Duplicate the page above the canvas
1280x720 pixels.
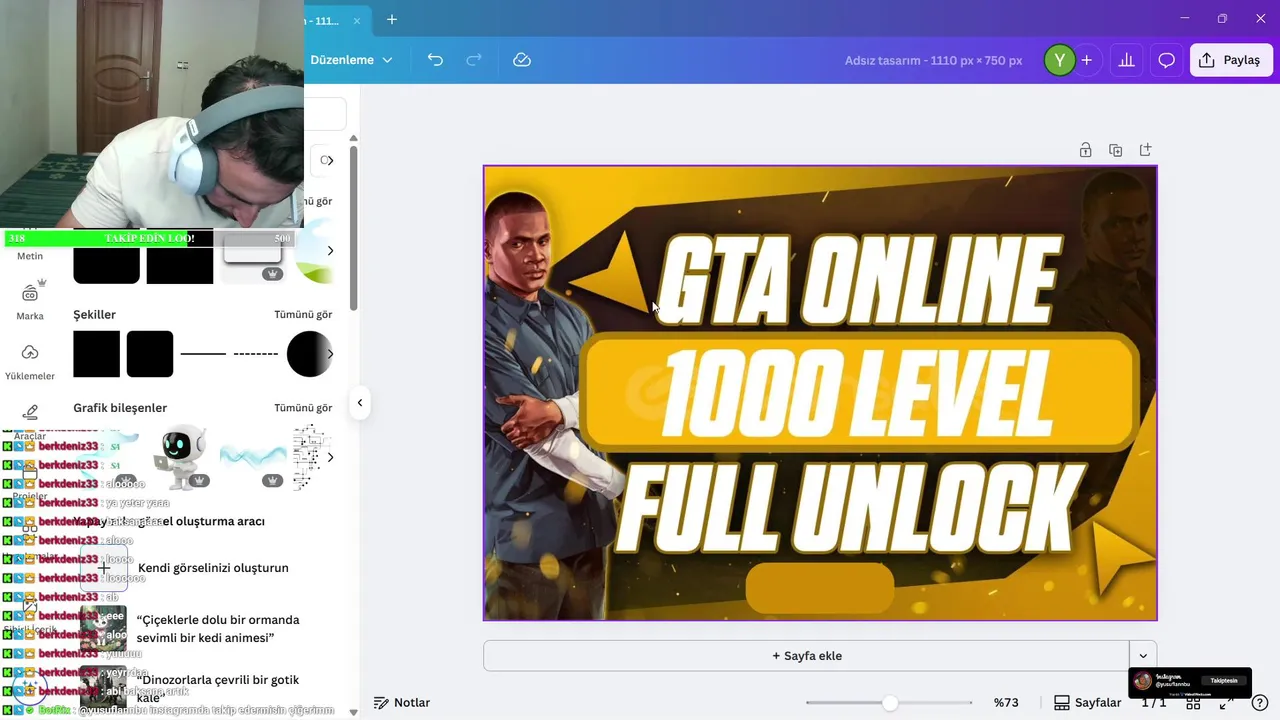(1115, 150)
